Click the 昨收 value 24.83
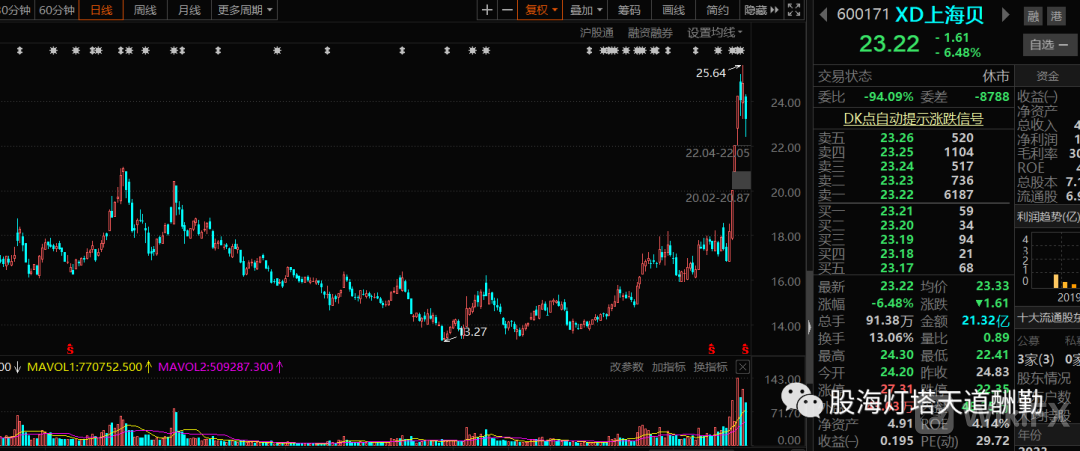 [x=992, y=373]
